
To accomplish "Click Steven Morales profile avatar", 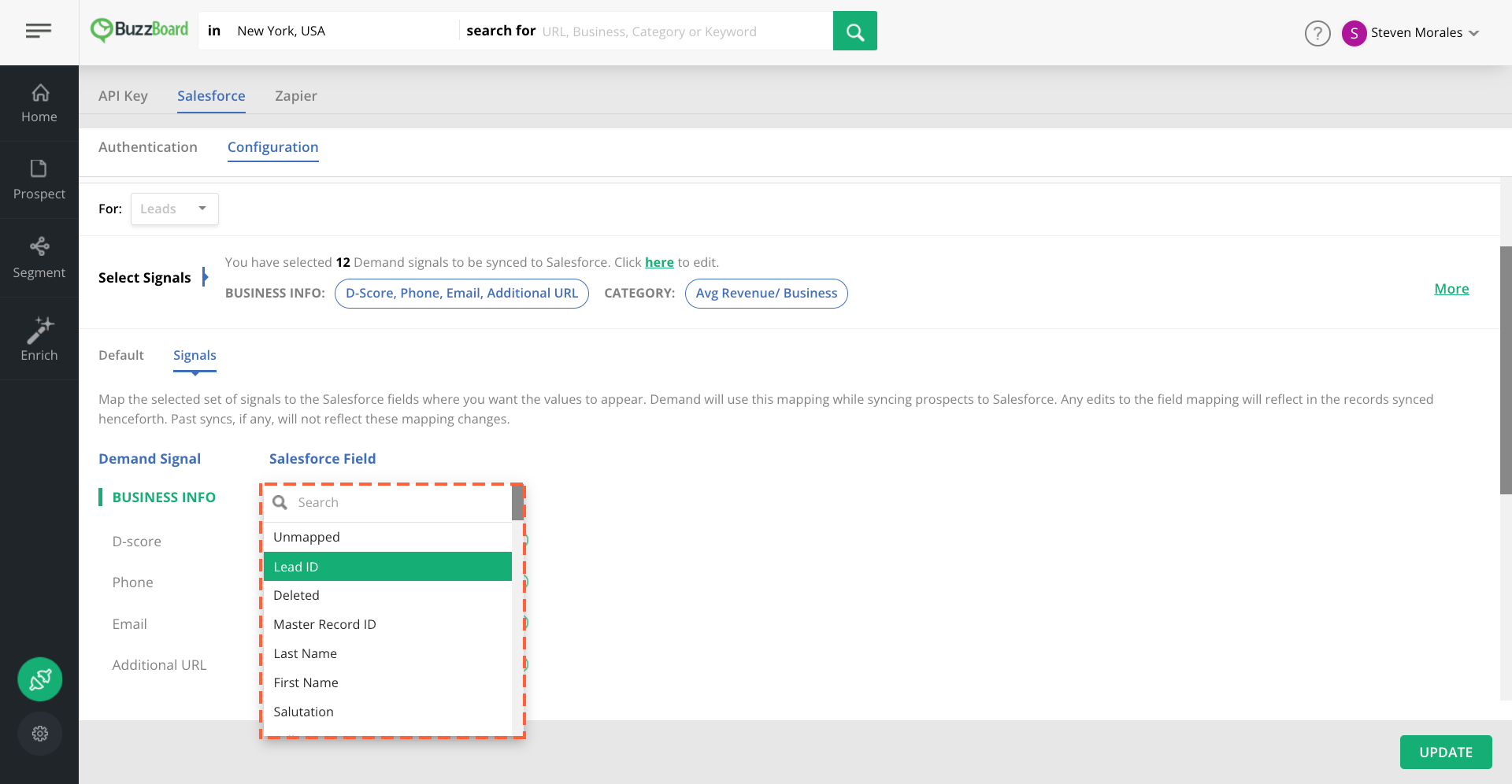I will pyautogui.click(x=1354, y=33).
